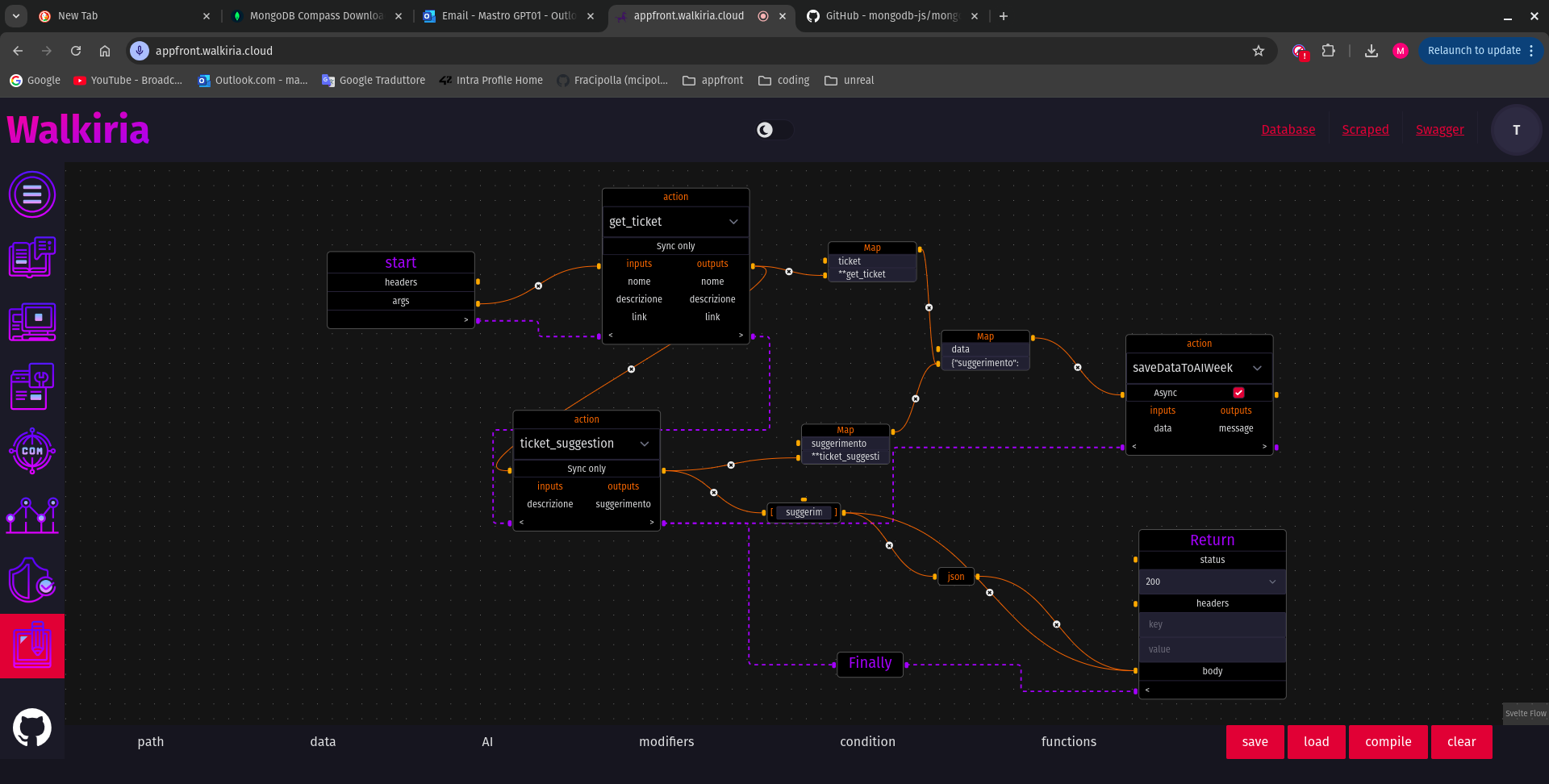Select the Finally node
The height and width of the screenshot is (784, 1549).
click(x=870, y=664)
